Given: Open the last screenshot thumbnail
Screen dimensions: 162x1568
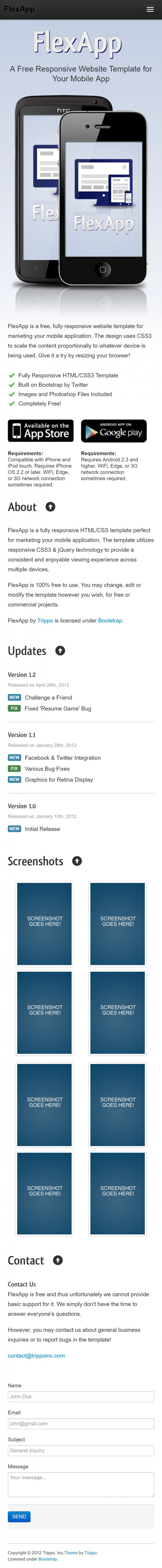Looking at the screenshot, I should 117,1193.
